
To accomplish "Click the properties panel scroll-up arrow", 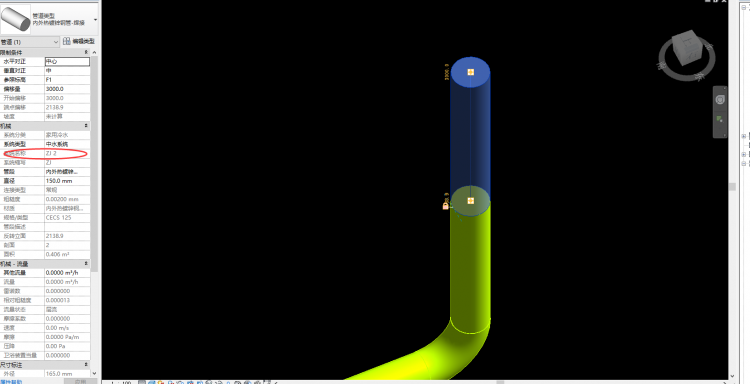I will point(94,52).
